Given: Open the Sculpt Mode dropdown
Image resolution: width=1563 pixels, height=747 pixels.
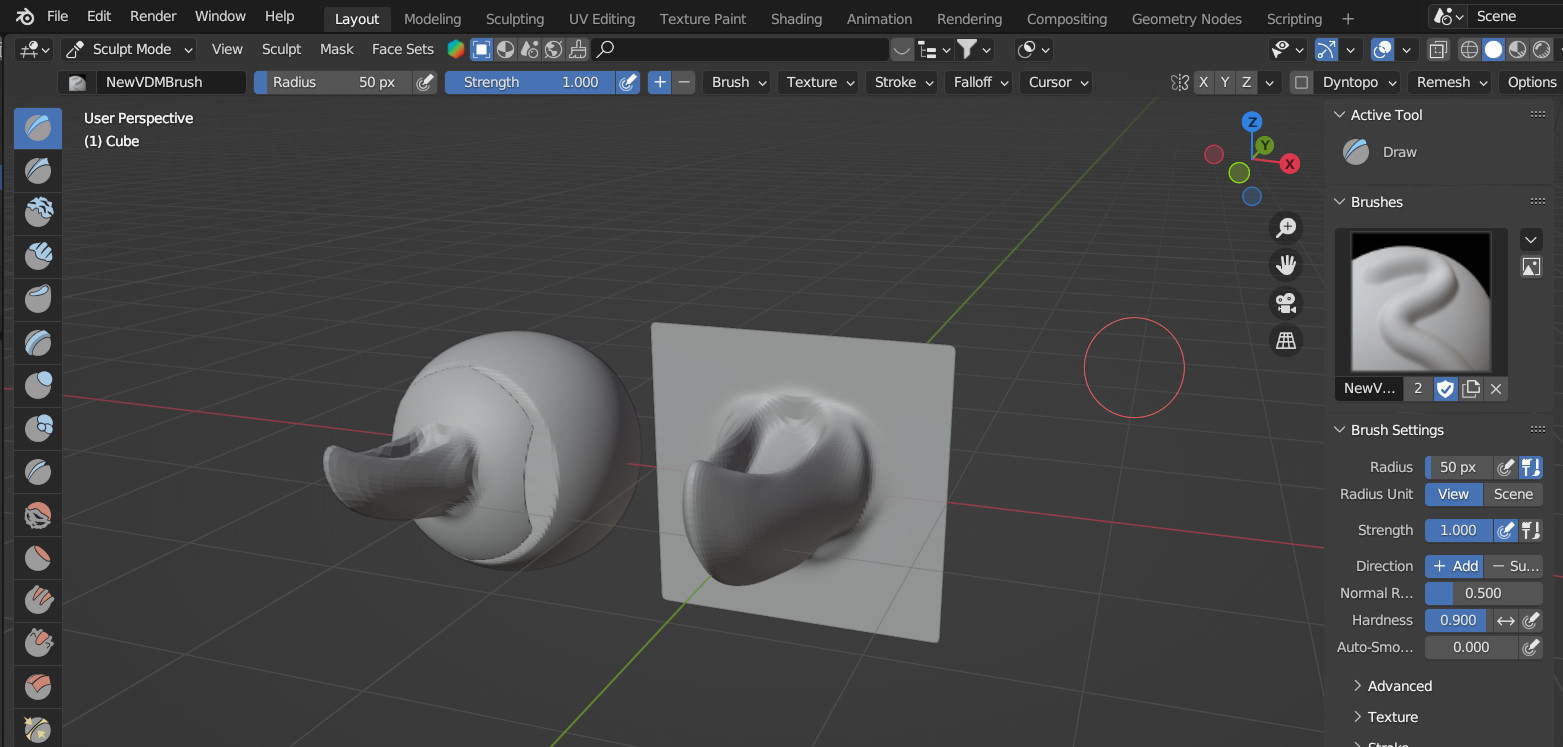Looking at the screenshot, I should click(x=129, y=49).
